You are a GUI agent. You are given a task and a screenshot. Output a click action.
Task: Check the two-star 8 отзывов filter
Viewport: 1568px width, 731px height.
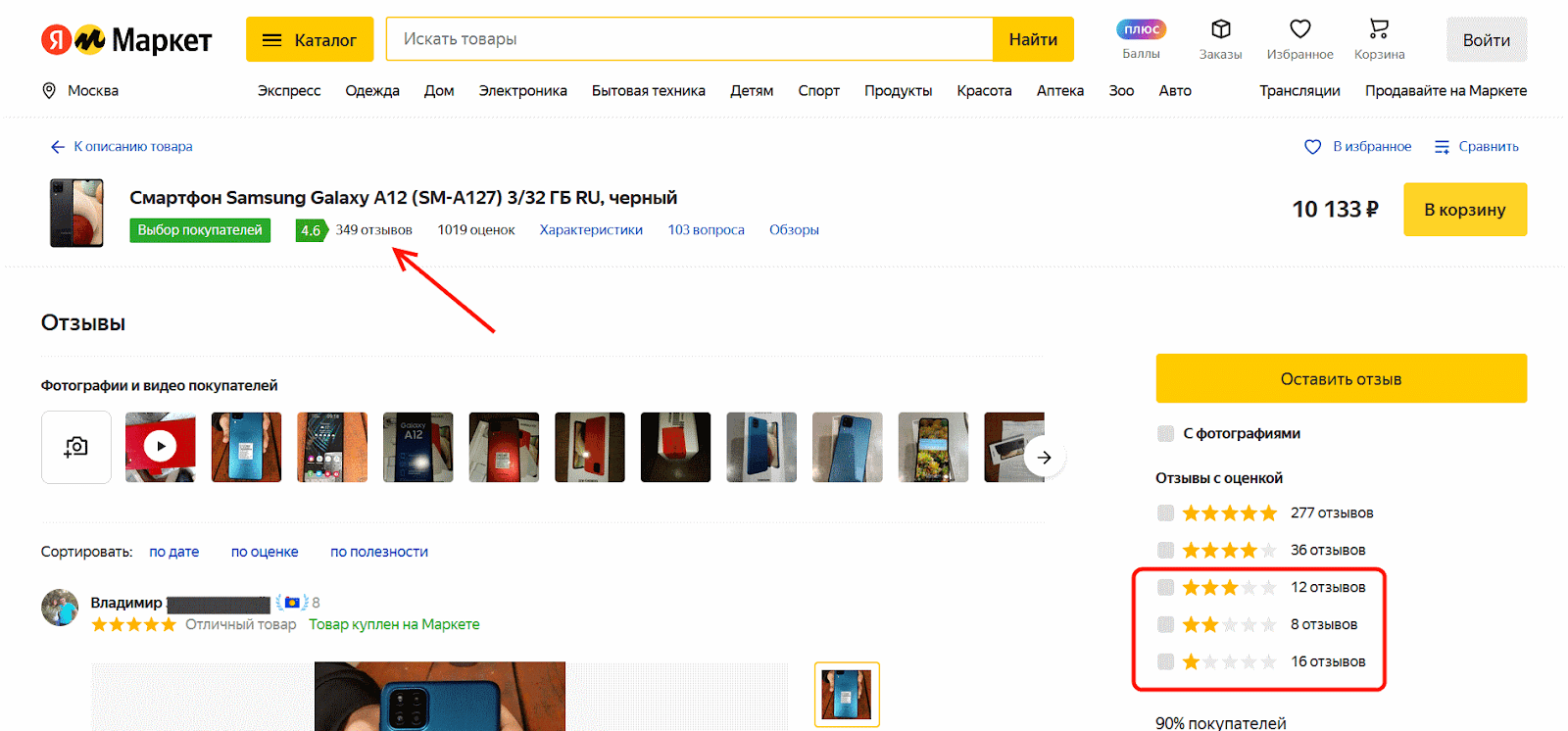[1165, 624]
